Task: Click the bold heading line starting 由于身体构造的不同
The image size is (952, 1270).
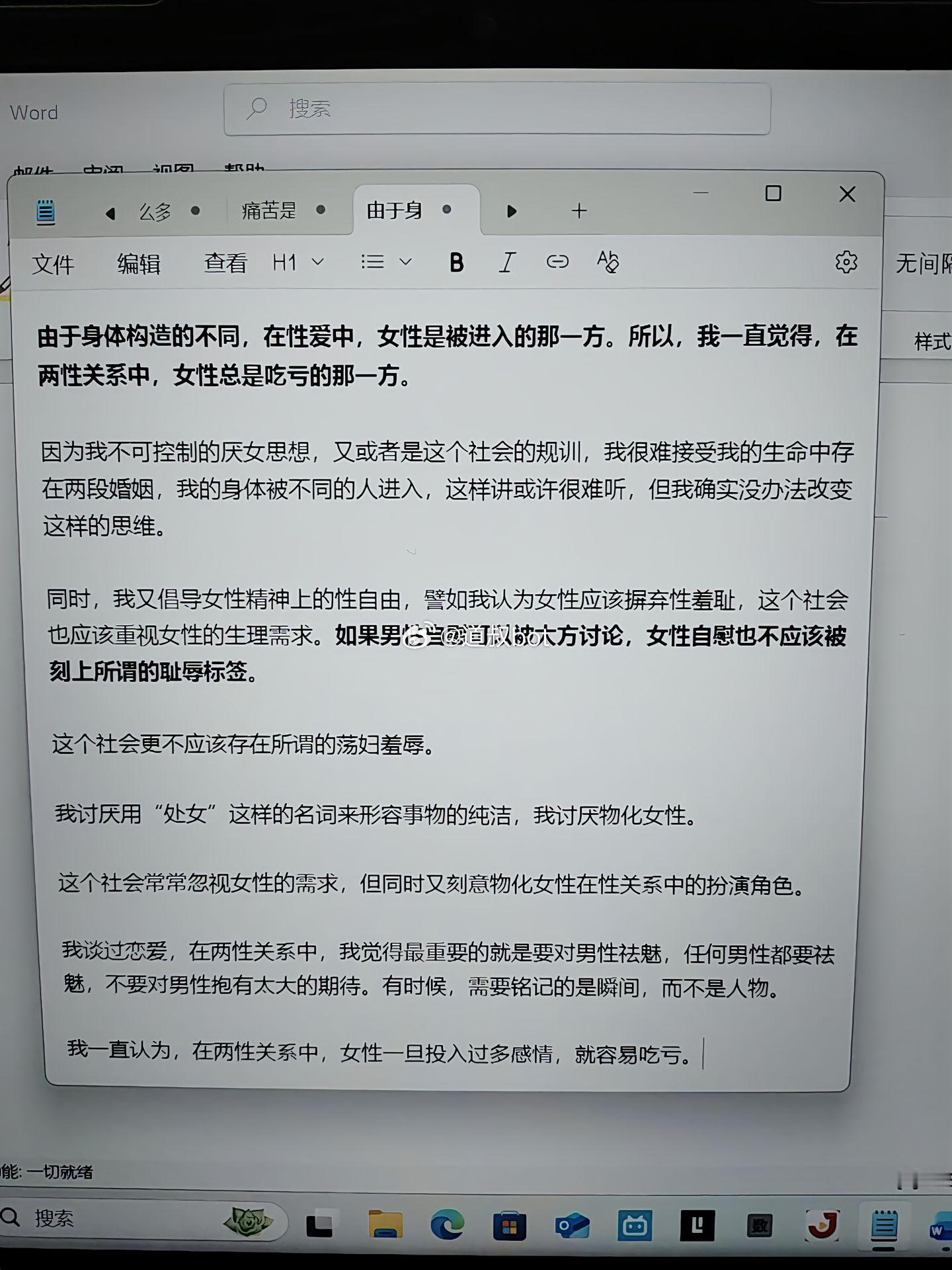Action: click(448, 336)
